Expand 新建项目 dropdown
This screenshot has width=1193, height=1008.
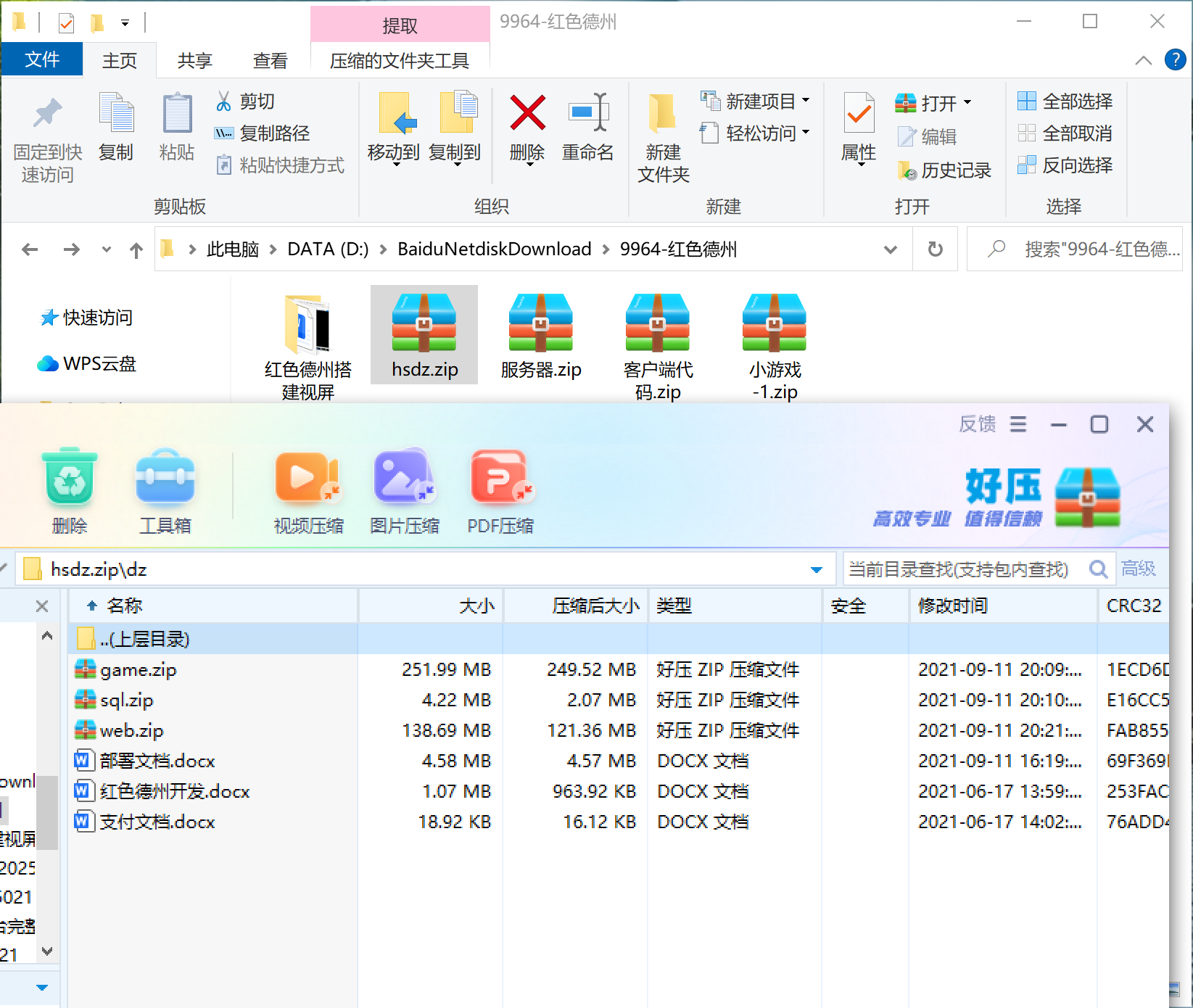(806, 100)
